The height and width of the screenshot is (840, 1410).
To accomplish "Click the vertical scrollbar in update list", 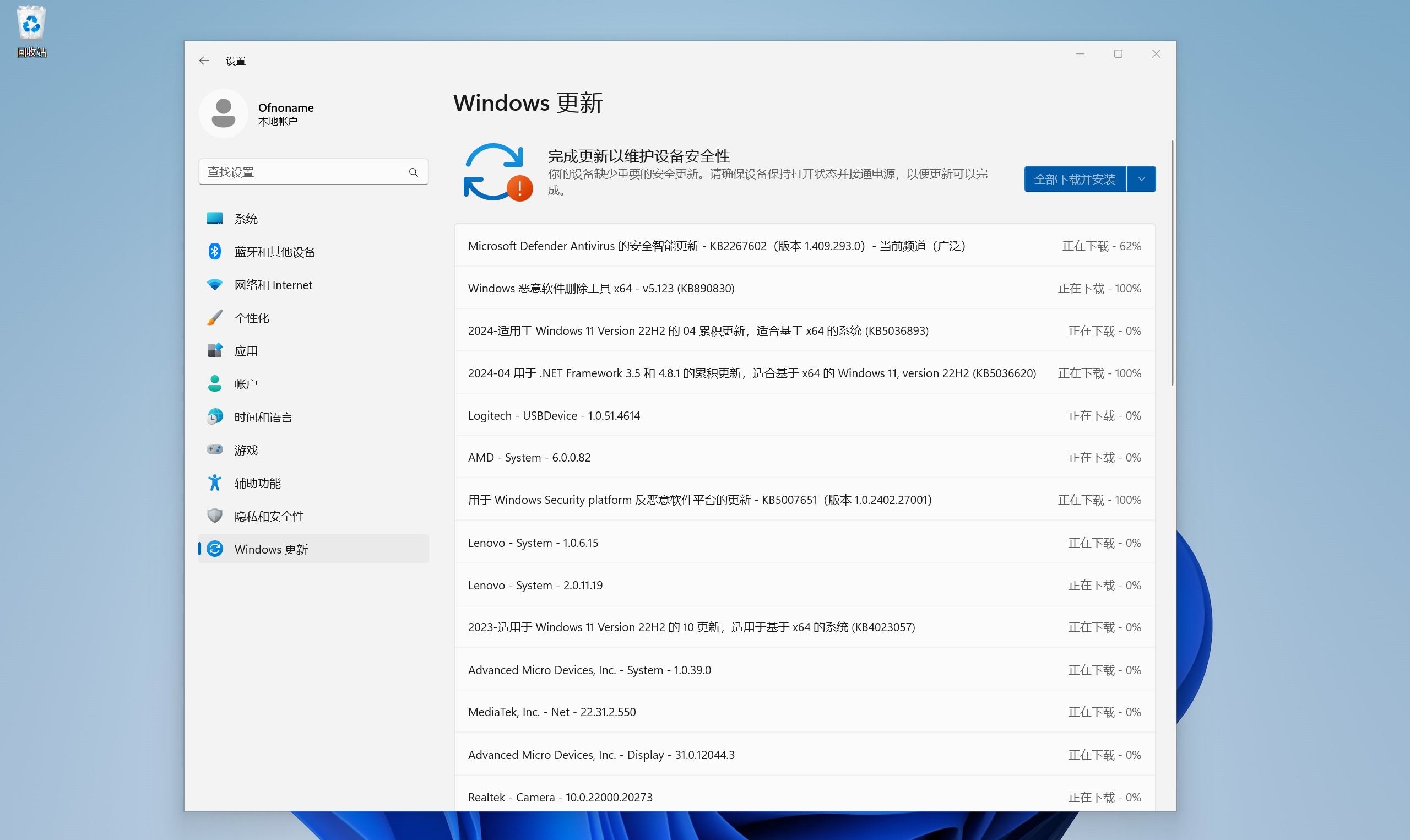I will pos(1172,263).
